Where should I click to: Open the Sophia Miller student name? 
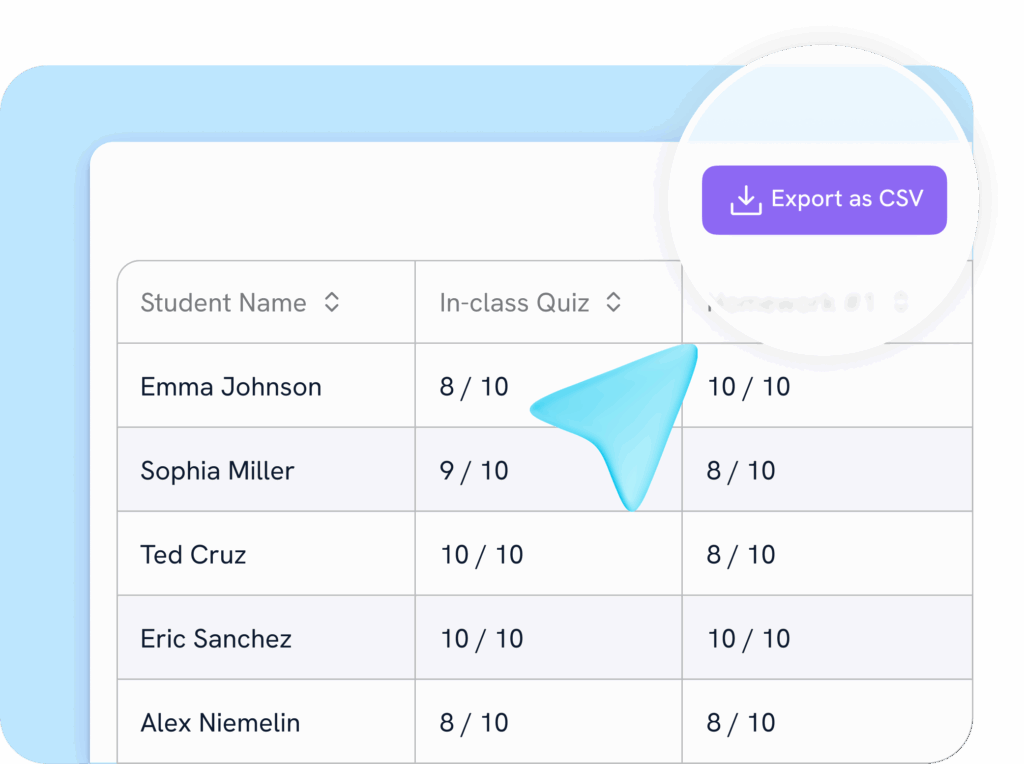[x=217, y=471]
